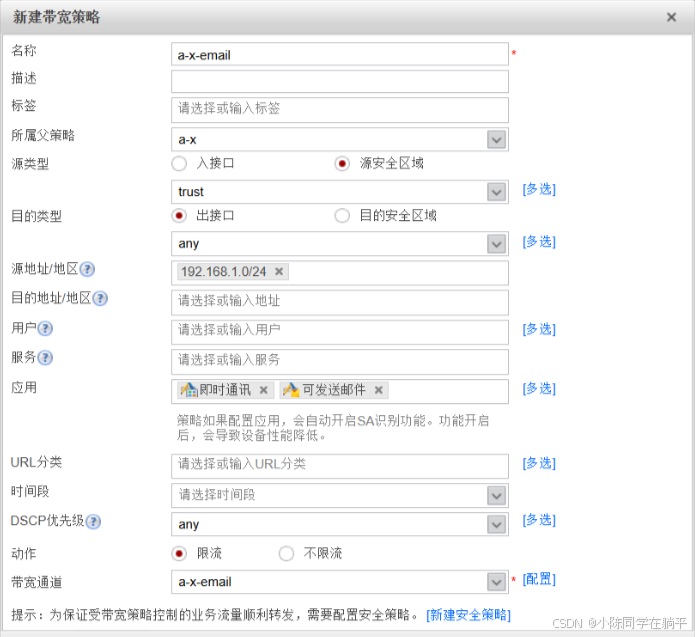Viewport: 695px width, 637px height.
Task: Remove the 即时通讯 application tag
Action: (263, 390)
